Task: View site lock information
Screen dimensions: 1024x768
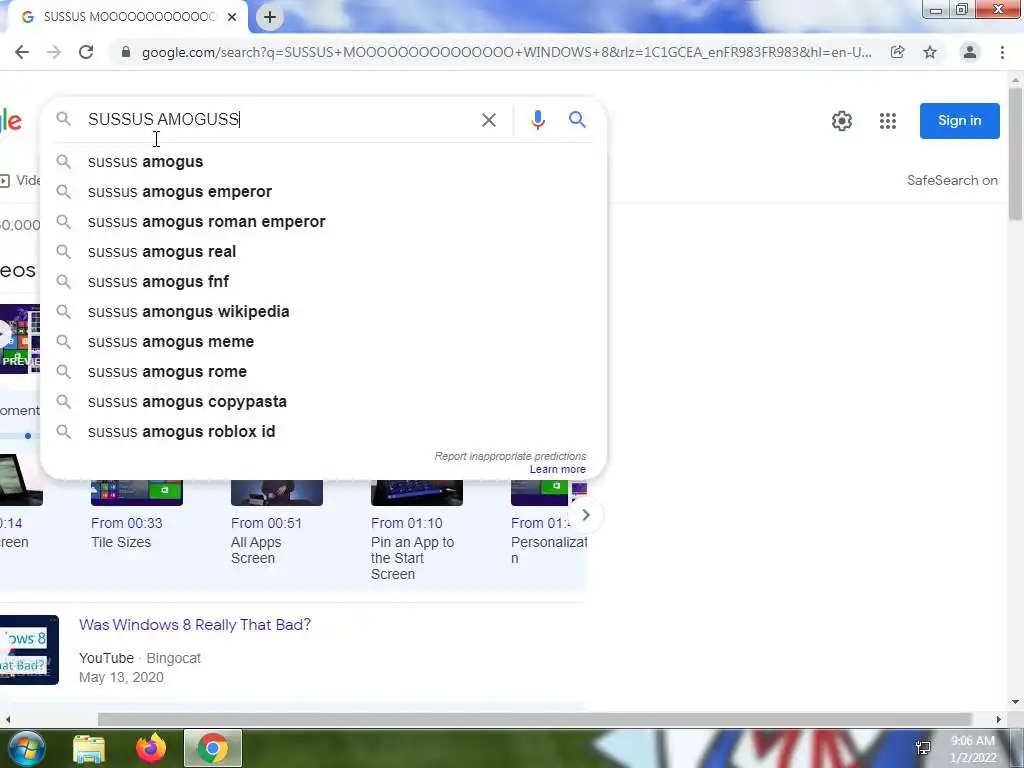Action: coord(126,52)
